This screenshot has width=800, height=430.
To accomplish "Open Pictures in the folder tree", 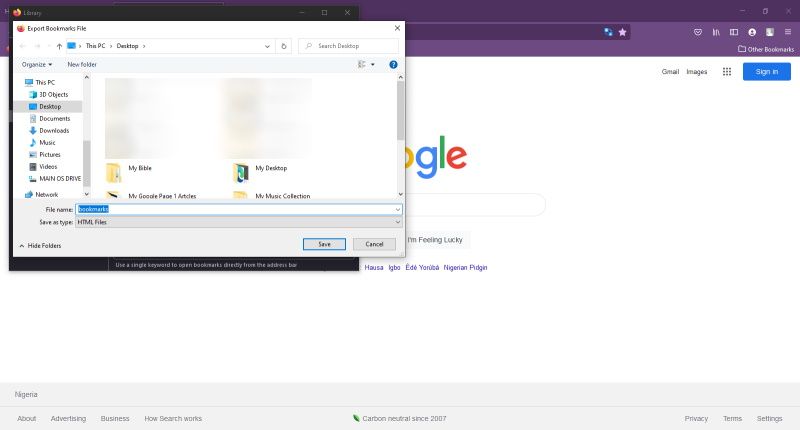I will click(49, 155).
